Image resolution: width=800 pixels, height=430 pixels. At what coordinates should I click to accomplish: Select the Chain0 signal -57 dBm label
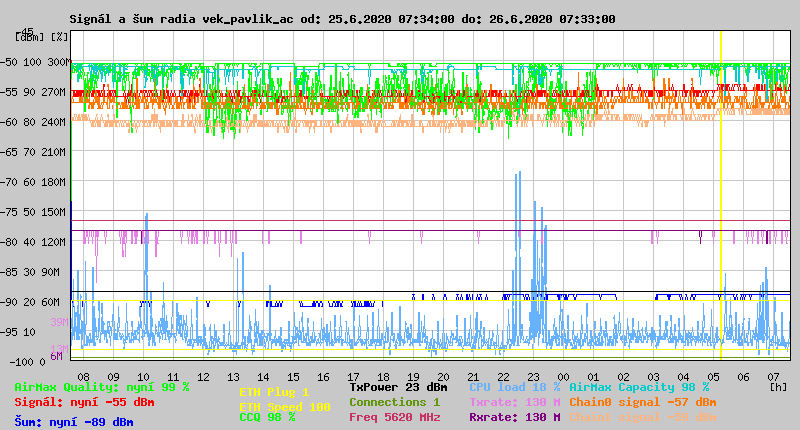[x=642, y=402]
